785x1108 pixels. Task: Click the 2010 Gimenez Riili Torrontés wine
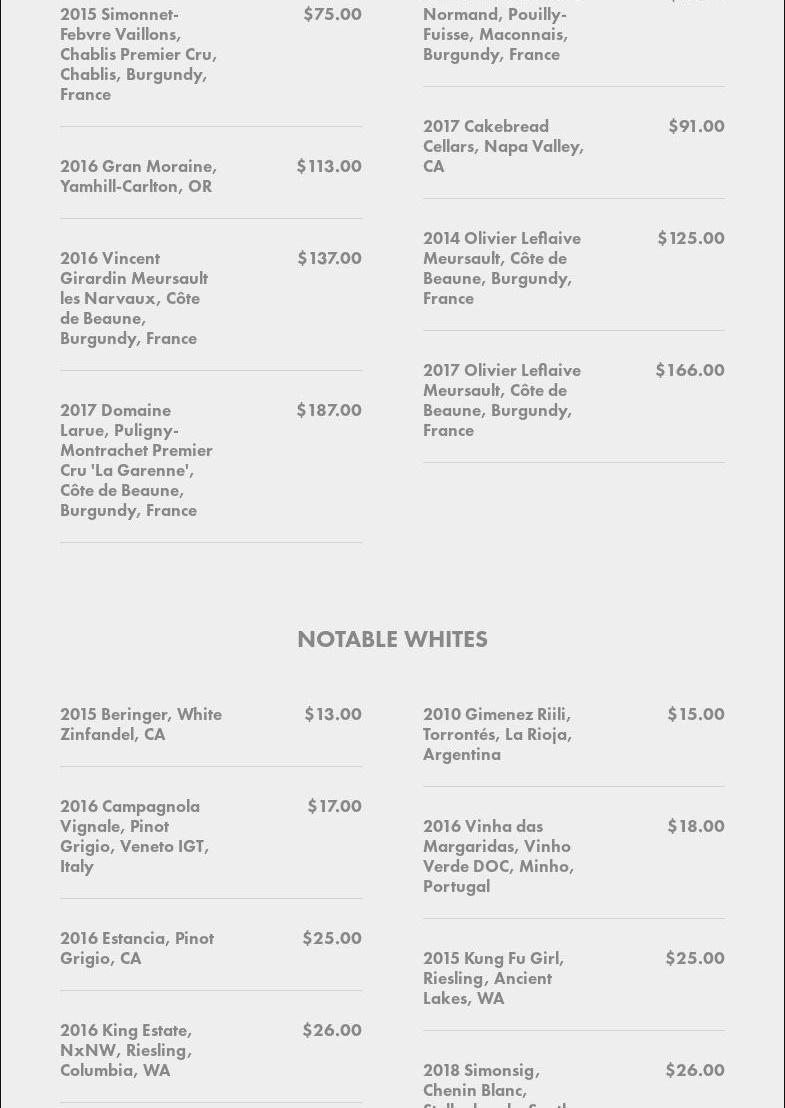pos(497,734)
